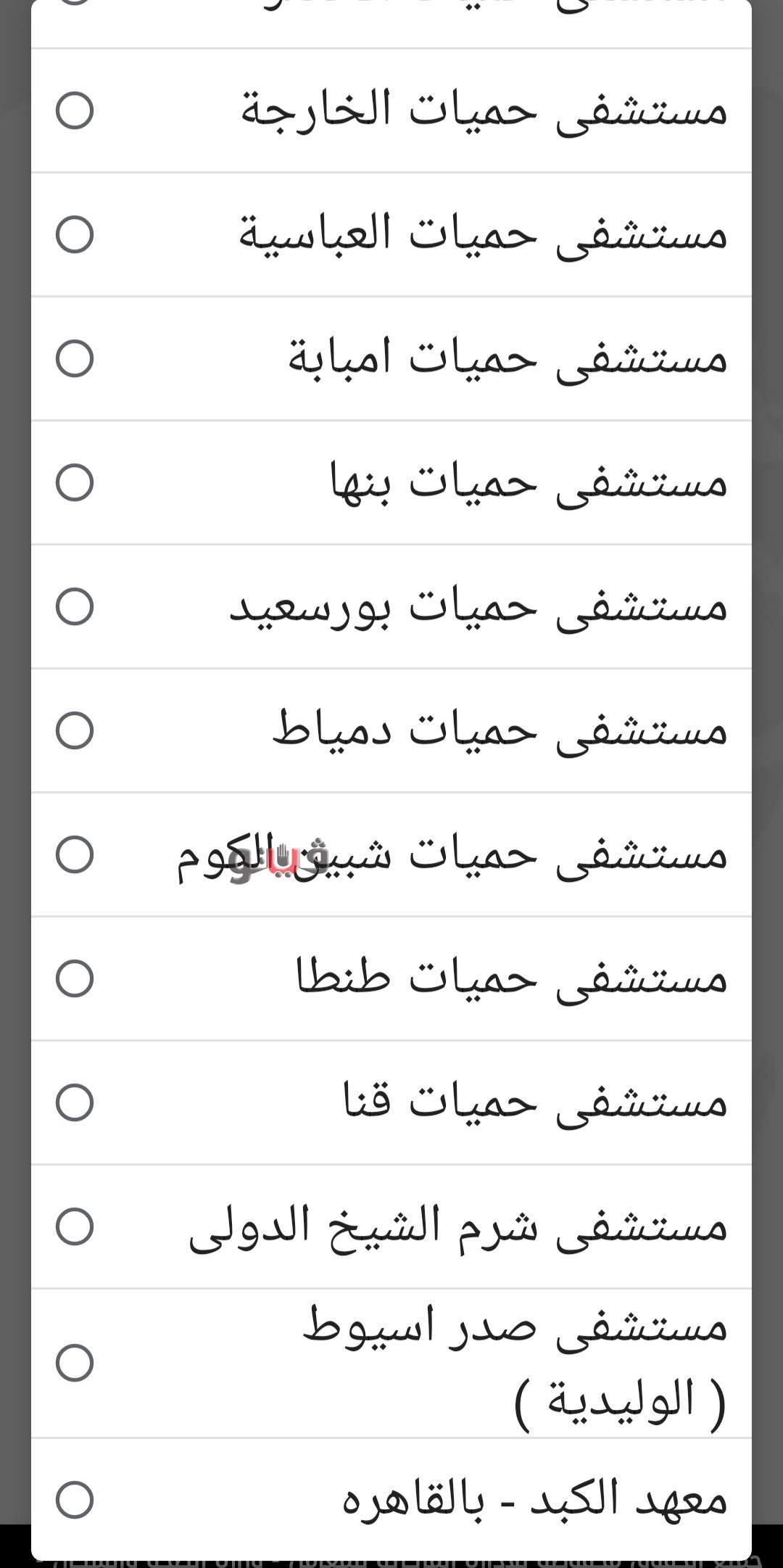
Task: Tap the مستشفى حميات الخارجة label text
Action: tap(484, 111)
